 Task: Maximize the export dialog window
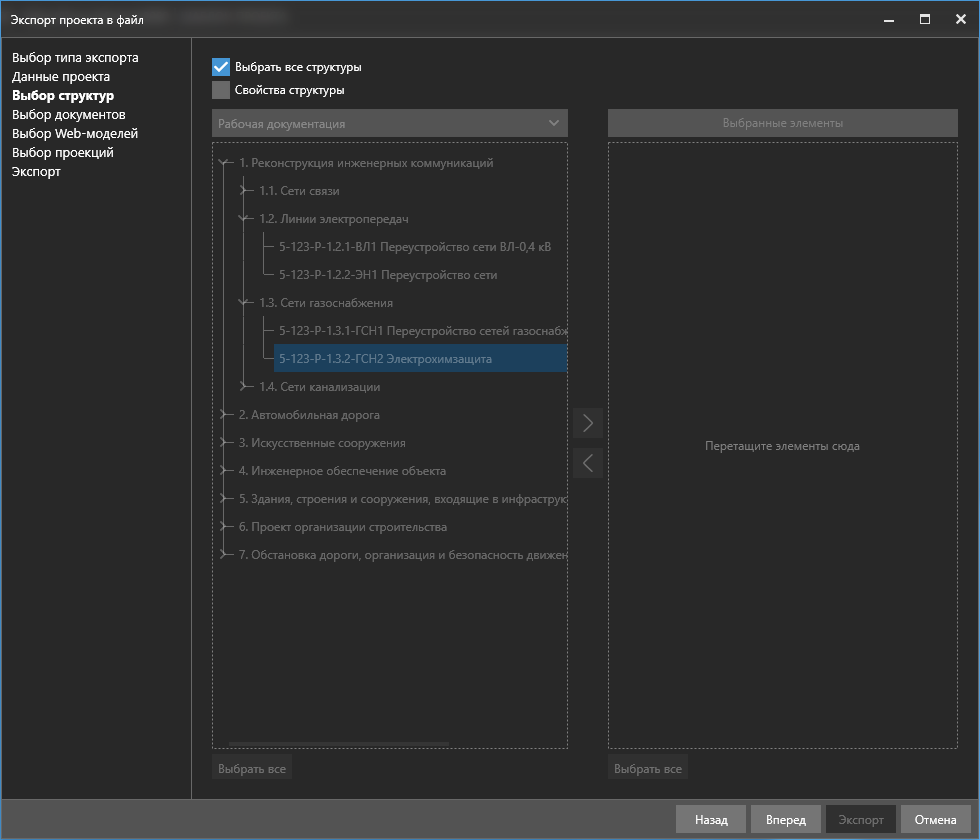point(925,19)
